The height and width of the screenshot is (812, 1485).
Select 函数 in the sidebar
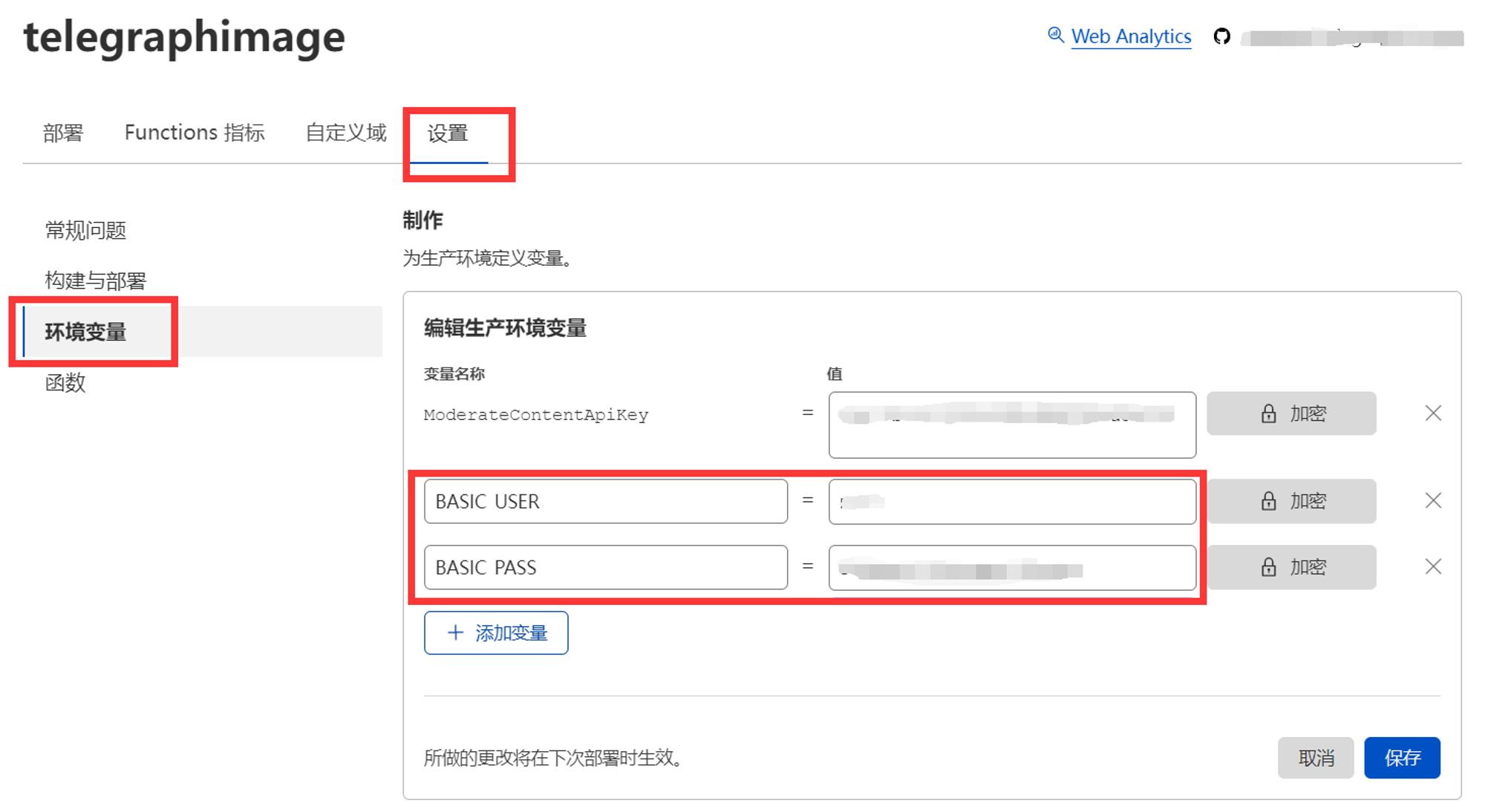(65, 383)
